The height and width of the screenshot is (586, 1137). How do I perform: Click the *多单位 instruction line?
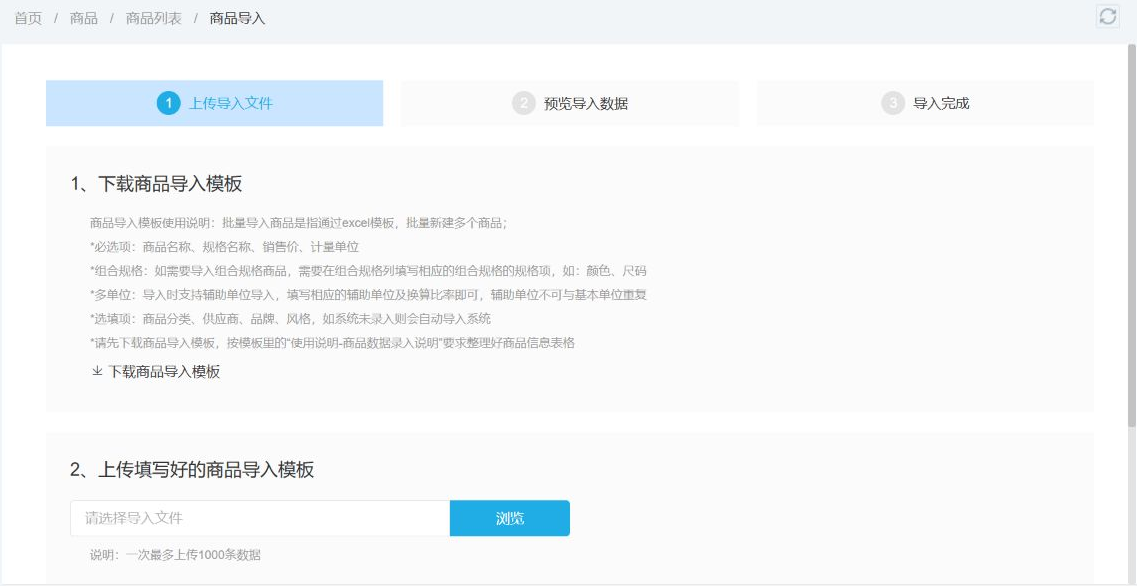coord(368,295)
